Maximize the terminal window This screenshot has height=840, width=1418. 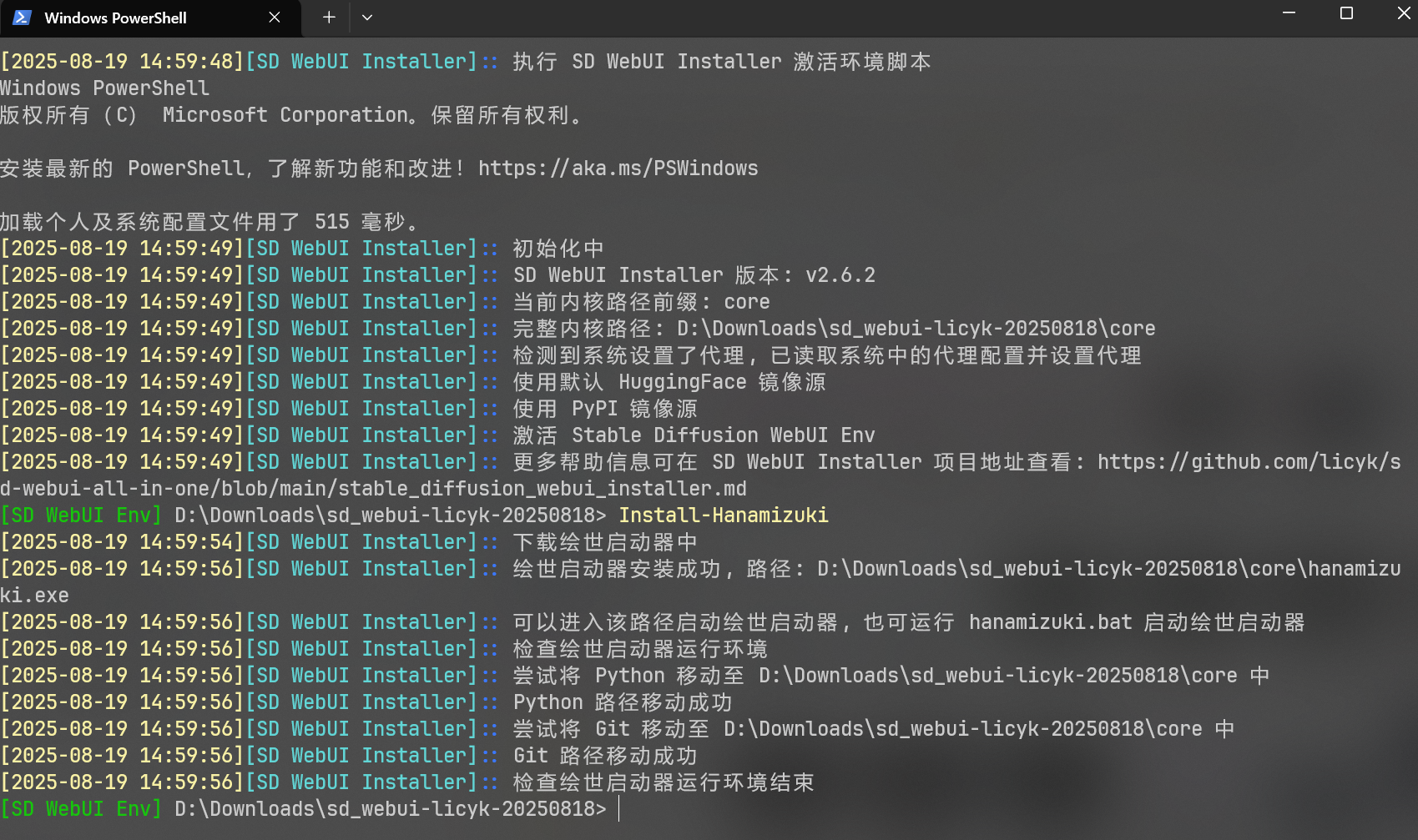click(x=1346, y=13)
